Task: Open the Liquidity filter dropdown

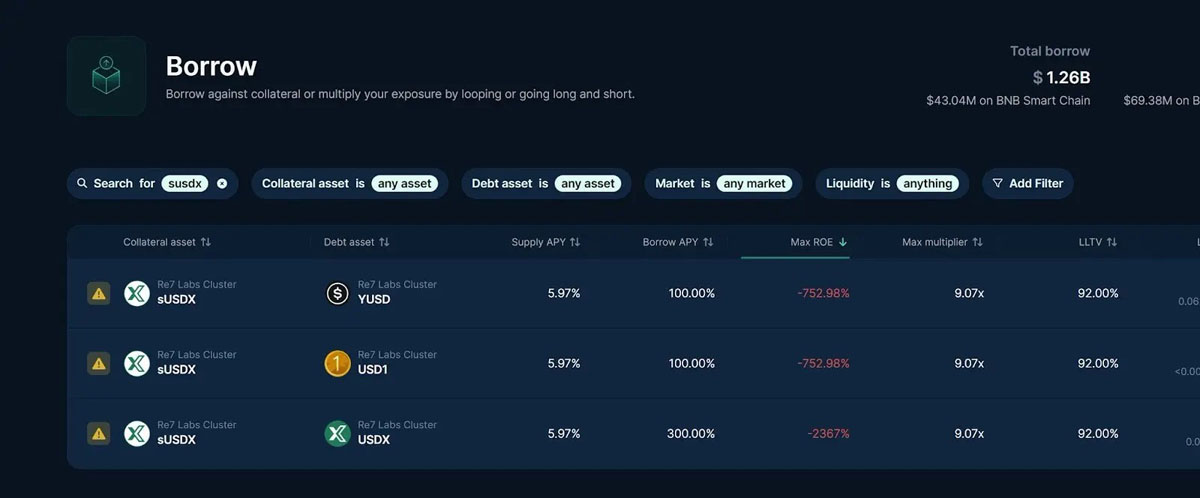Action: pos(891,184)
